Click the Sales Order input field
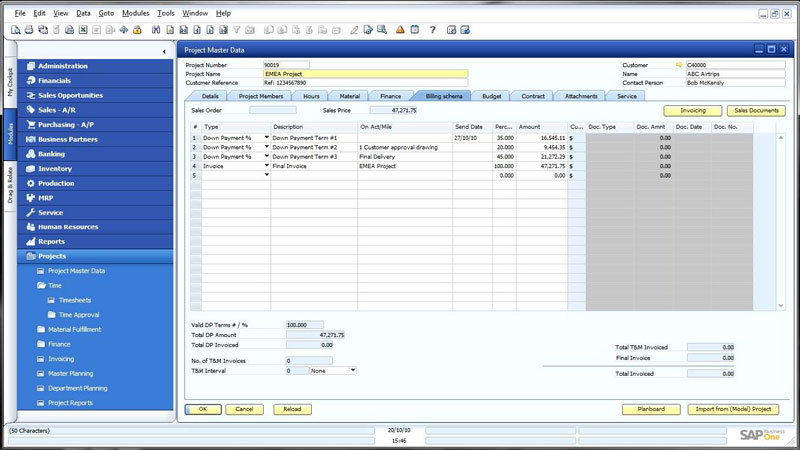 [272, 110]
